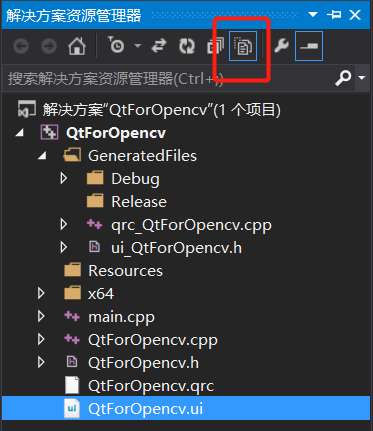
Task: Click the Solution Explorer search box
Action: tap(168, 79)
